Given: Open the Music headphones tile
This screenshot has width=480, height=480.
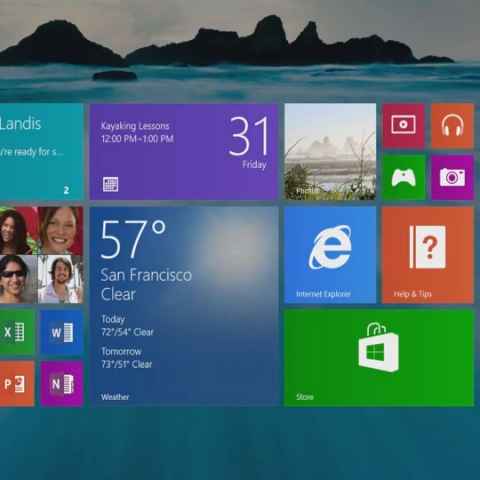Looking at the screenshot, I should [x=452, y=126].
